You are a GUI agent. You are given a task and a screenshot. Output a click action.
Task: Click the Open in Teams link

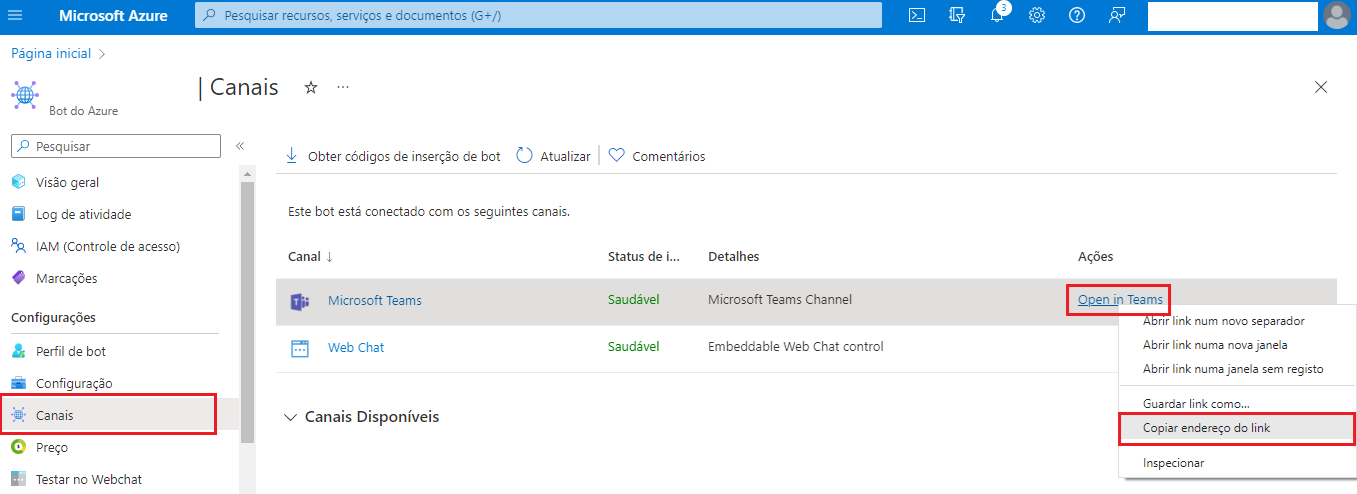pos(1120,299)
